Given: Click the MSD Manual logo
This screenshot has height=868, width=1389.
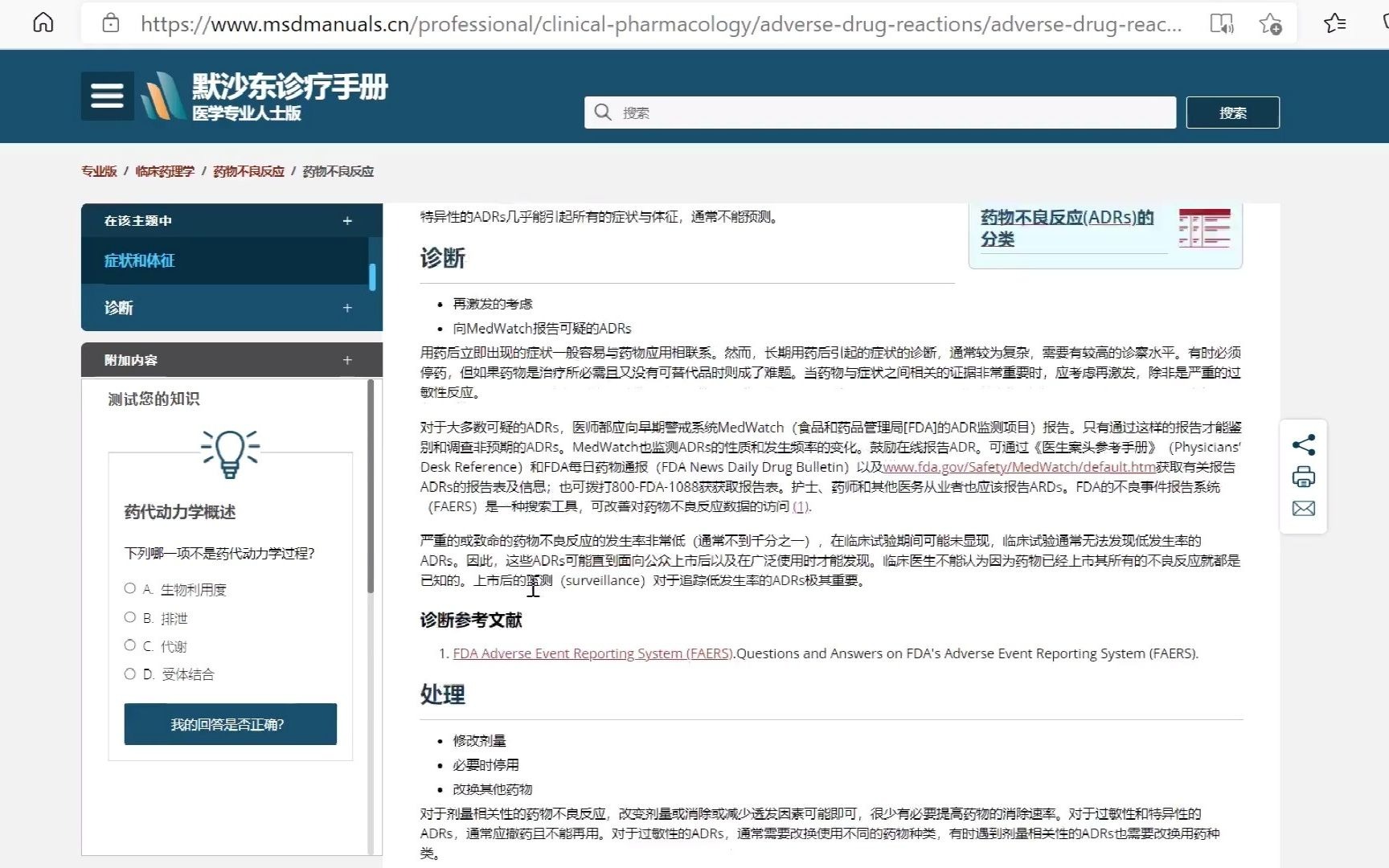Looking at the screenshot, I should point(265,96).
